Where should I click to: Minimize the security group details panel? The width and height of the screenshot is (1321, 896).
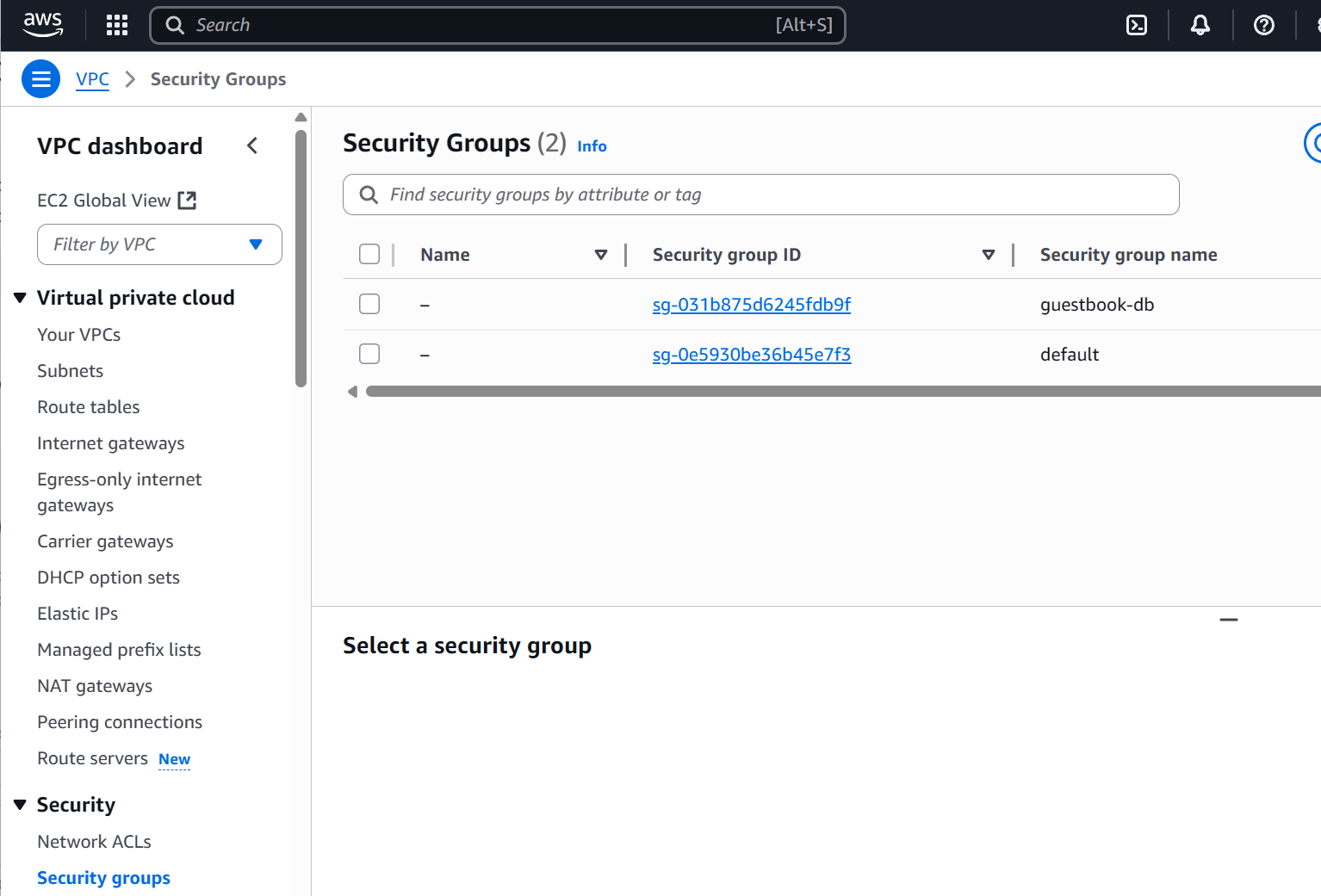[x=1228, y=620]
